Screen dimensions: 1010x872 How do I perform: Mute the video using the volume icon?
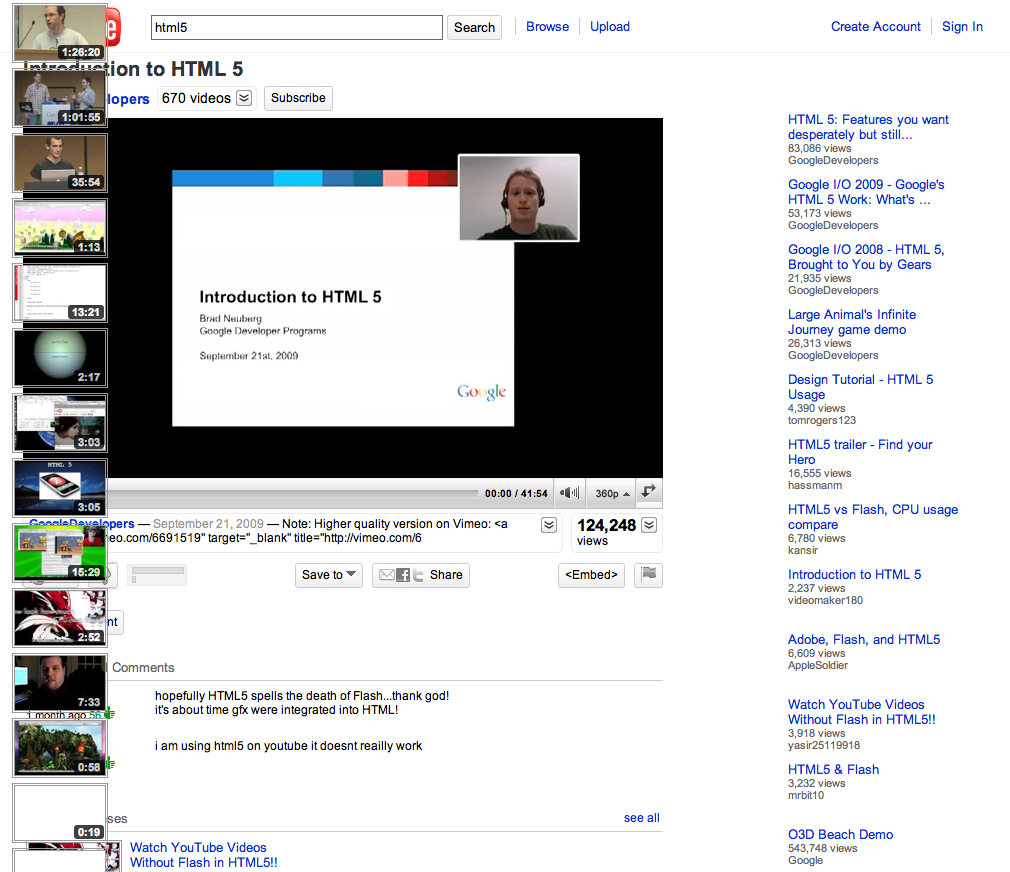click(569, 493)
